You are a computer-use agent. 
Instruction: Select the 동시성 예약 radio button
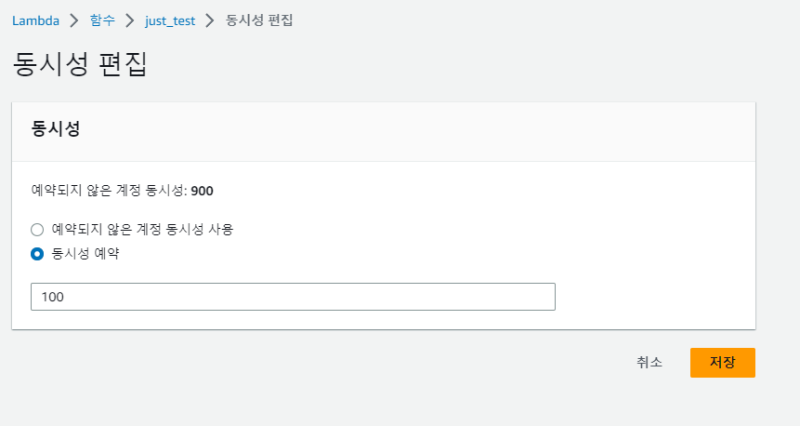(38, 254)
